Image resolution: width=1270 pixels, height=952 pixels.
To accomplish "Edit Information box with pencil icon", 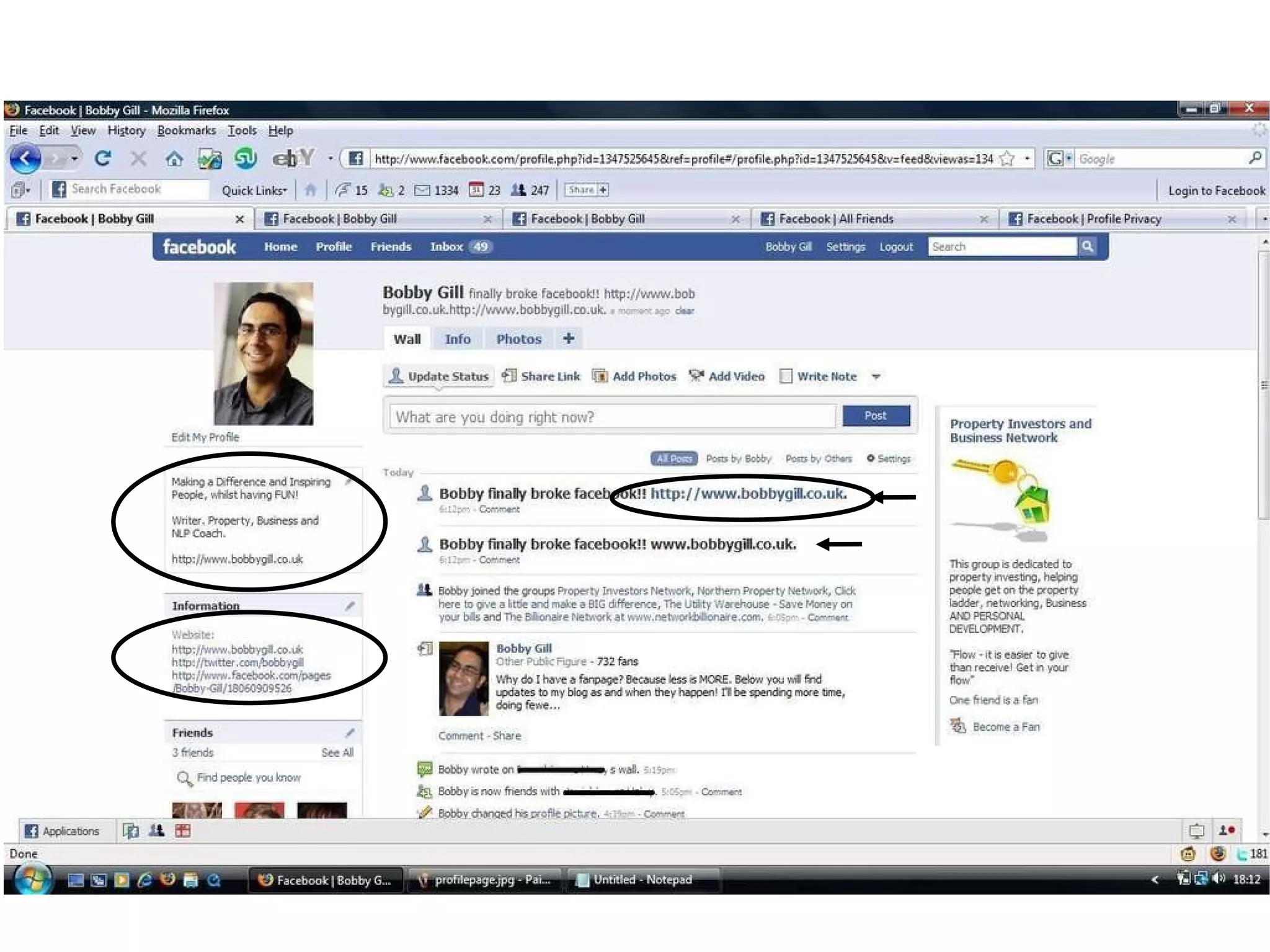I will click(x=350, y=605).
